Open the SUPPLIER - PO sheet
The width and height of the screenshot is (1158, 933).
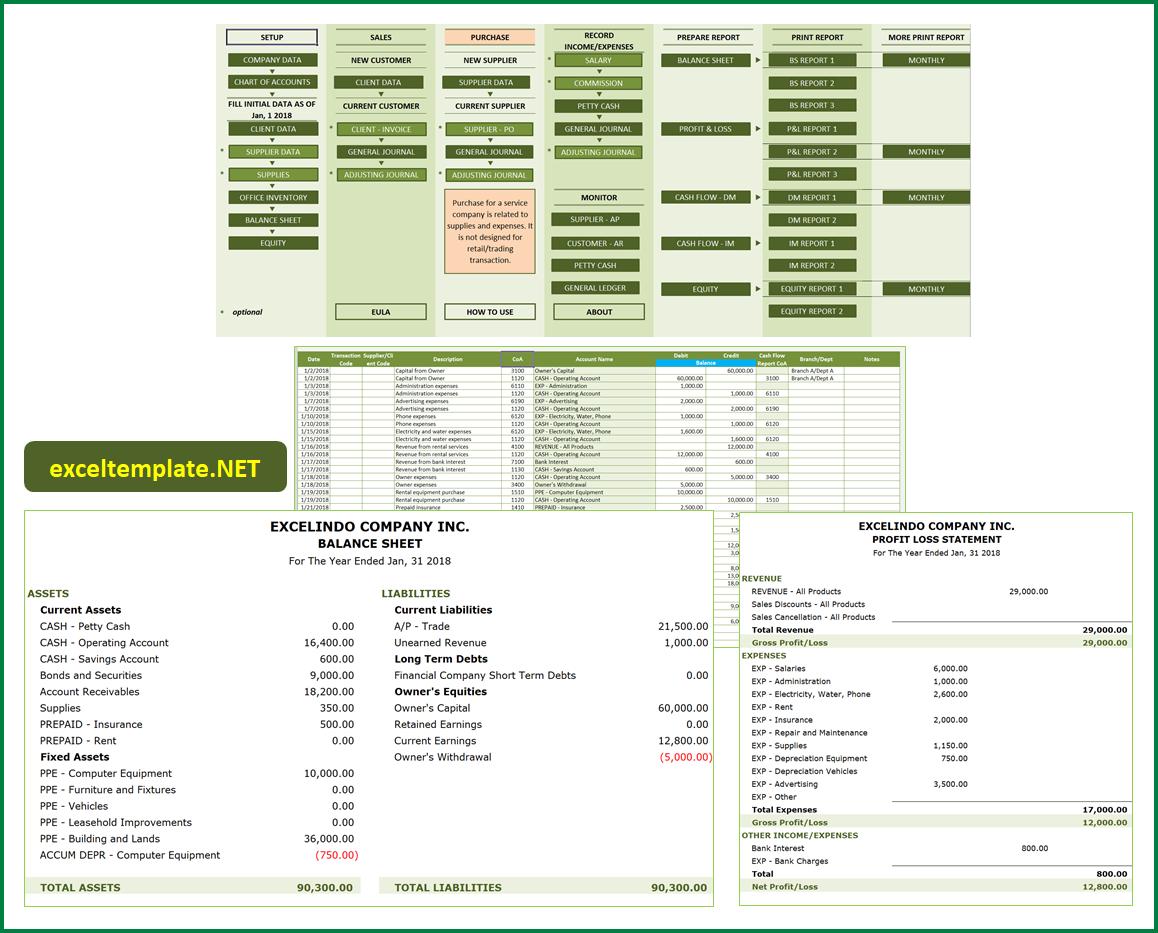tap(490, 129)
